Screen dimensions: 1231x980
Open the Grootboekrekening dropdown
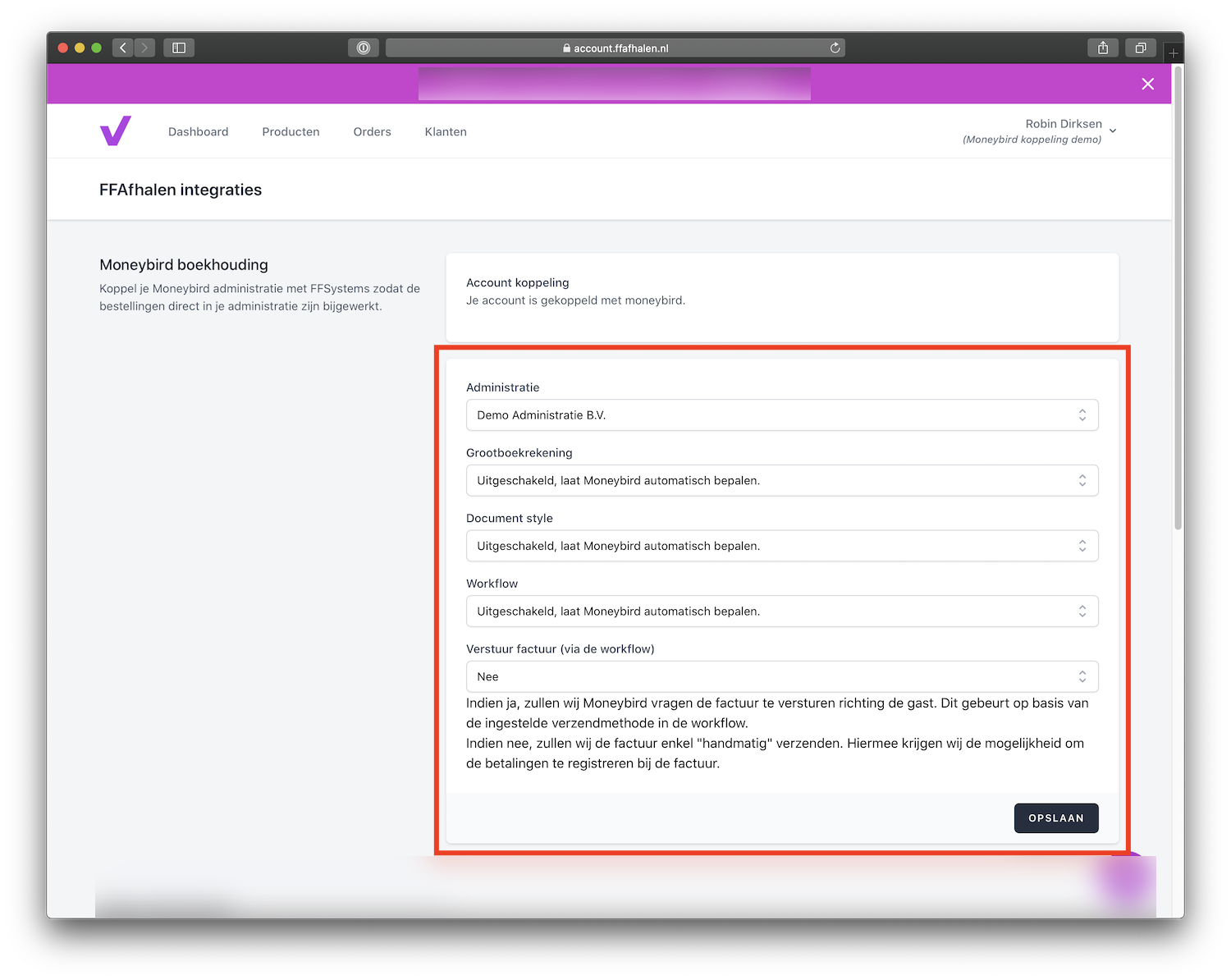tap(782, 480)
